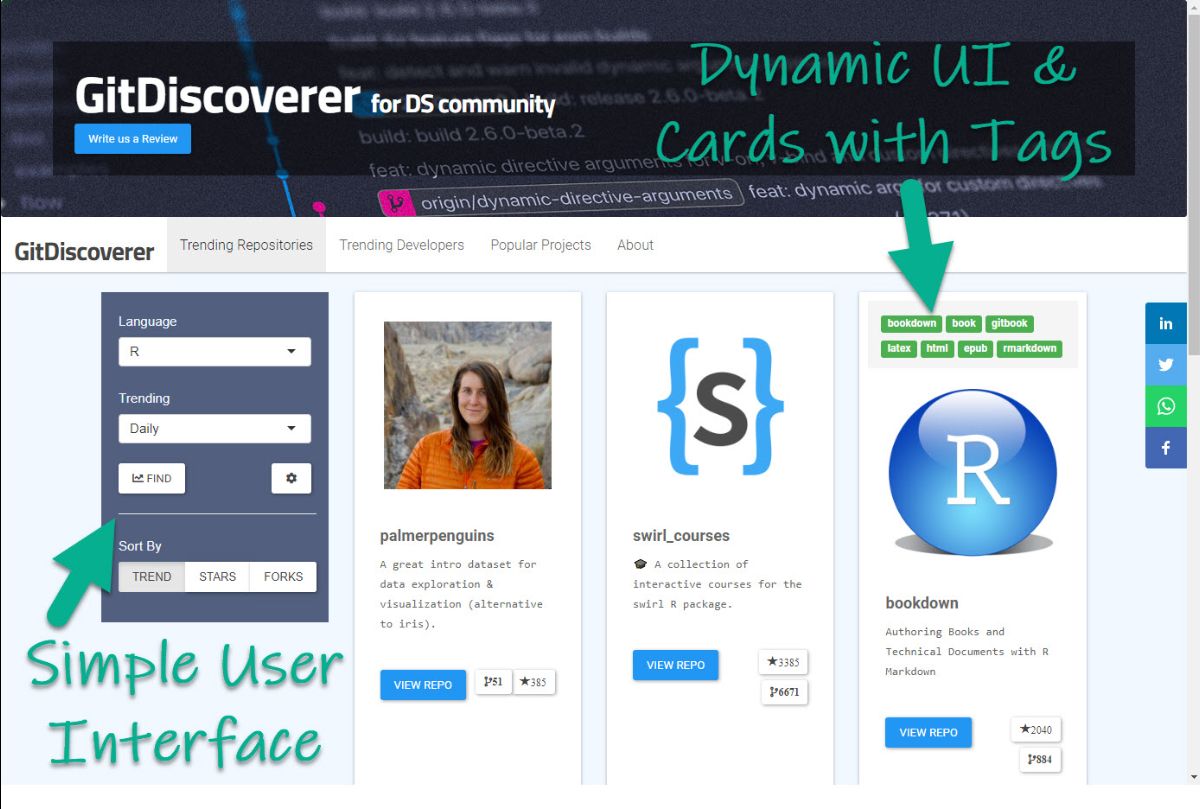
Task: Share the page via WhatsApp
Action: 1166,407
